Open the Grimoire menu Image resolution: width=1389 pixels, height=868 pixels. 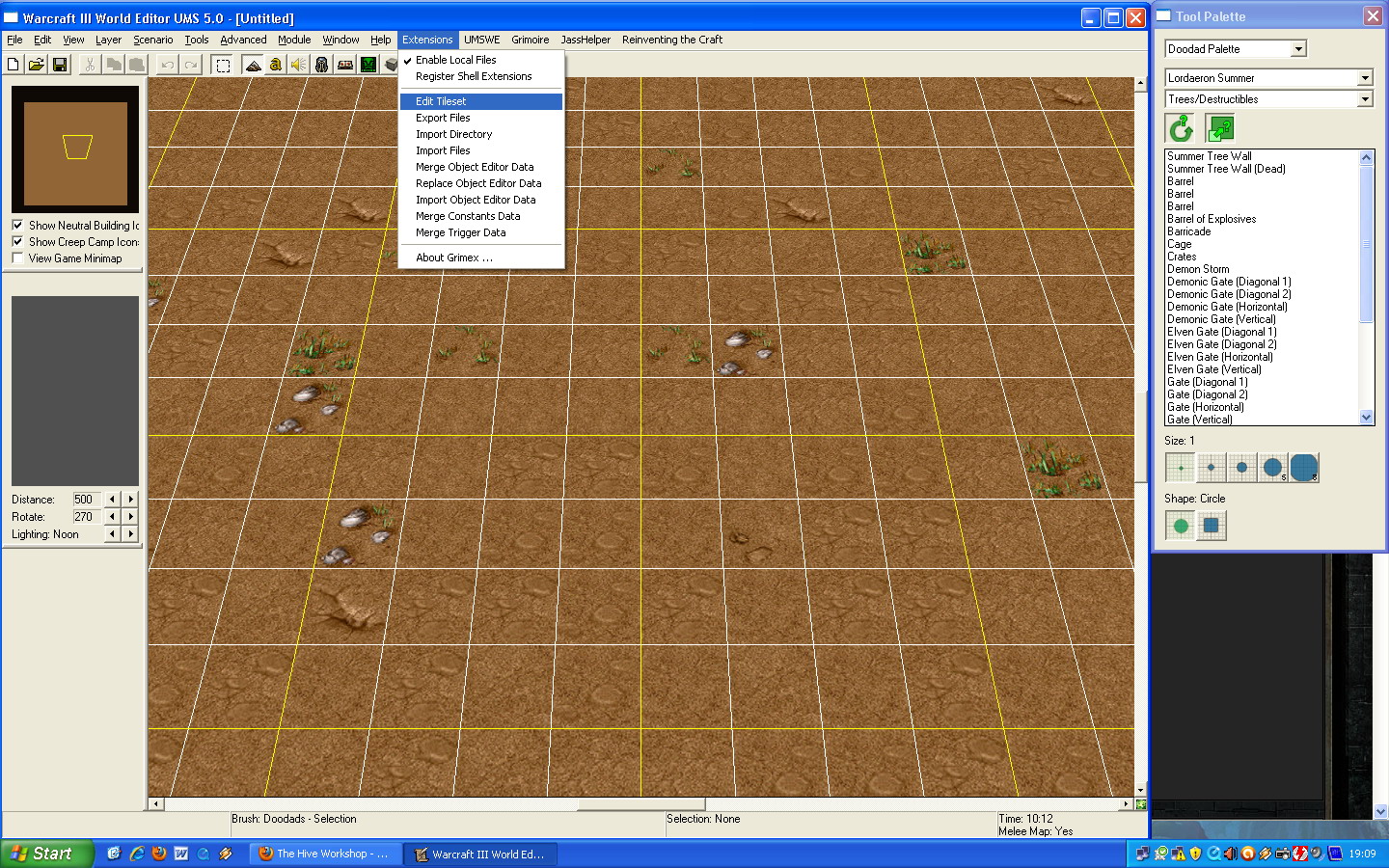point(531,40)
